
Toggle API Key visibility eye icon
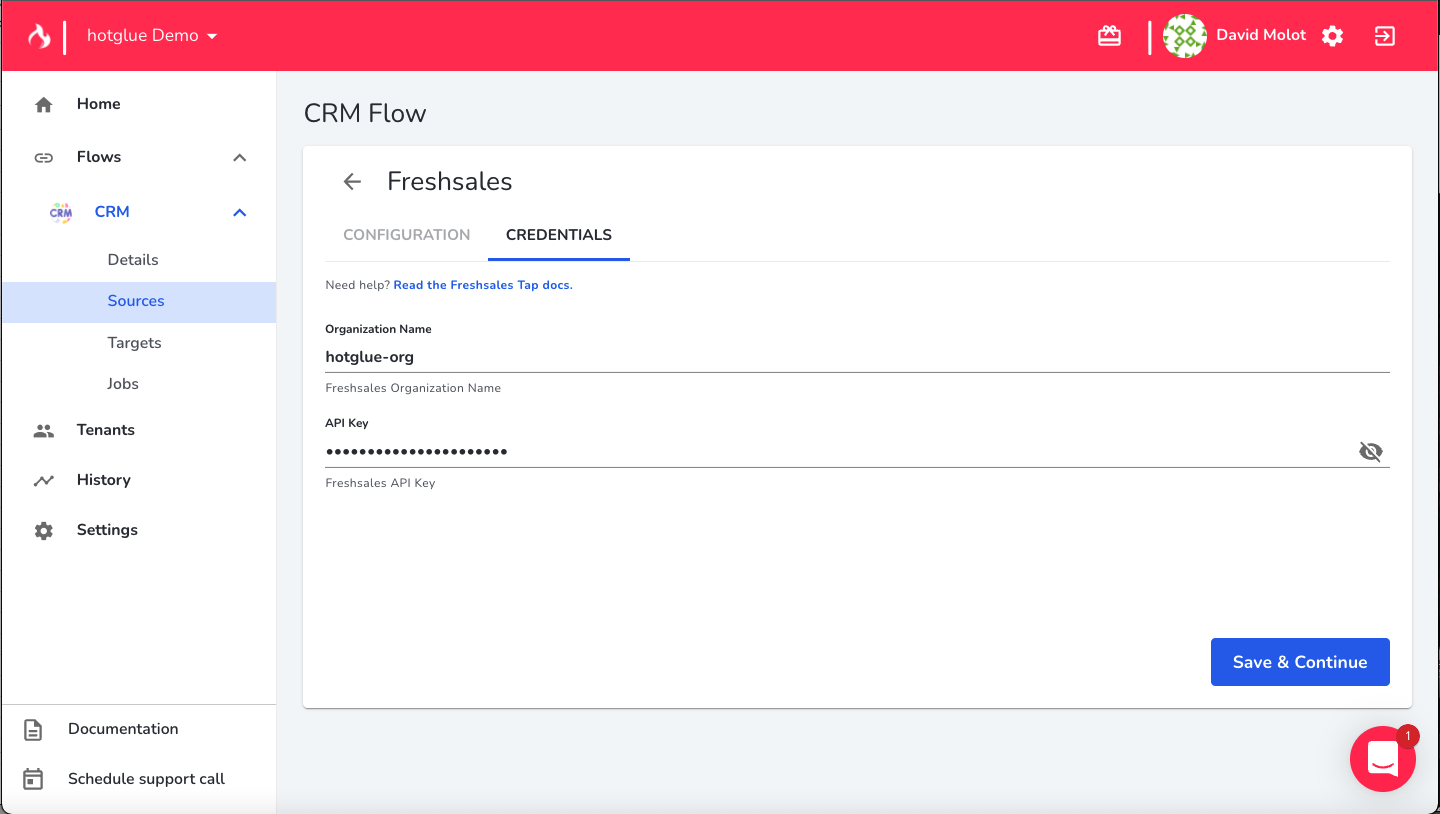pyautogui.click(x=1370, y=451)
